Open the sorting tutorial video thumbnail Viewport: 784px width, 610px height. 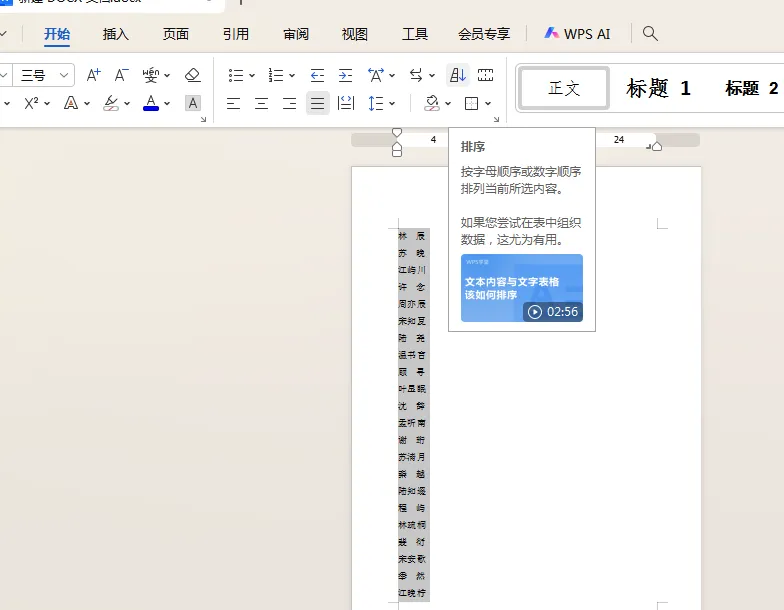(522, 288)
